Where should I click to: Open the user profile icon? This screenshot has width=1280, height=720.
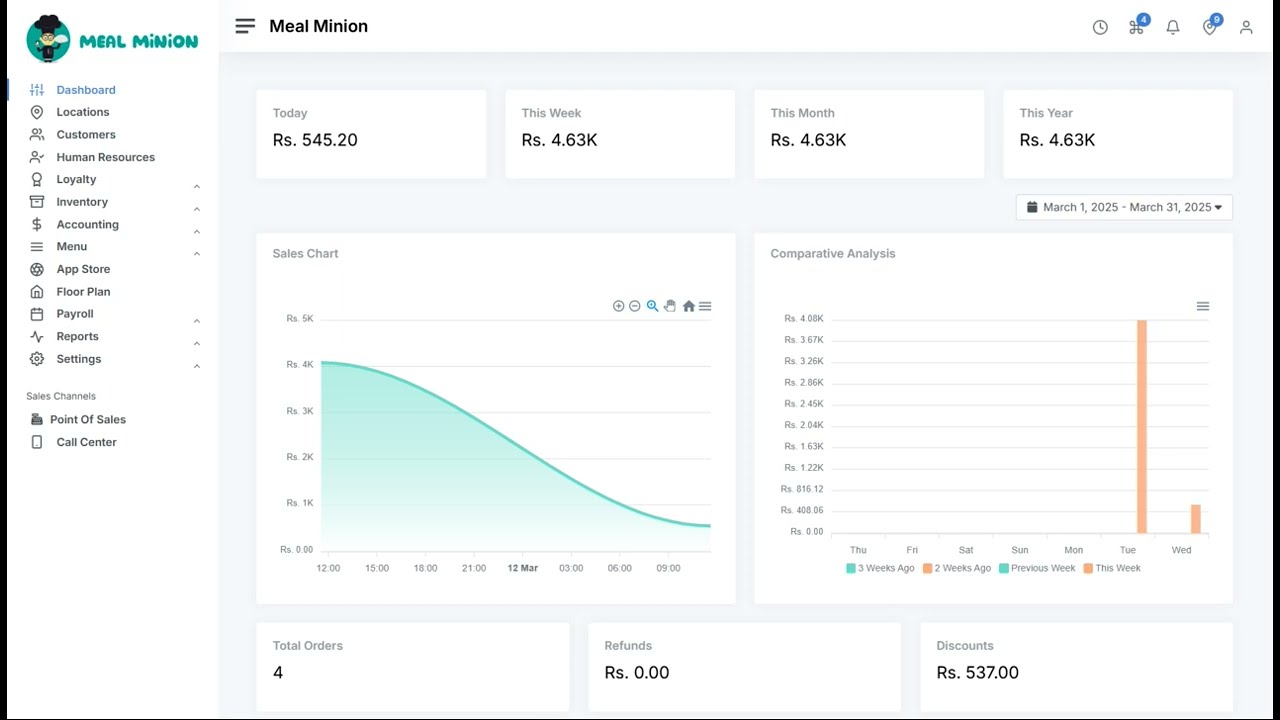tap(1246, 28)
